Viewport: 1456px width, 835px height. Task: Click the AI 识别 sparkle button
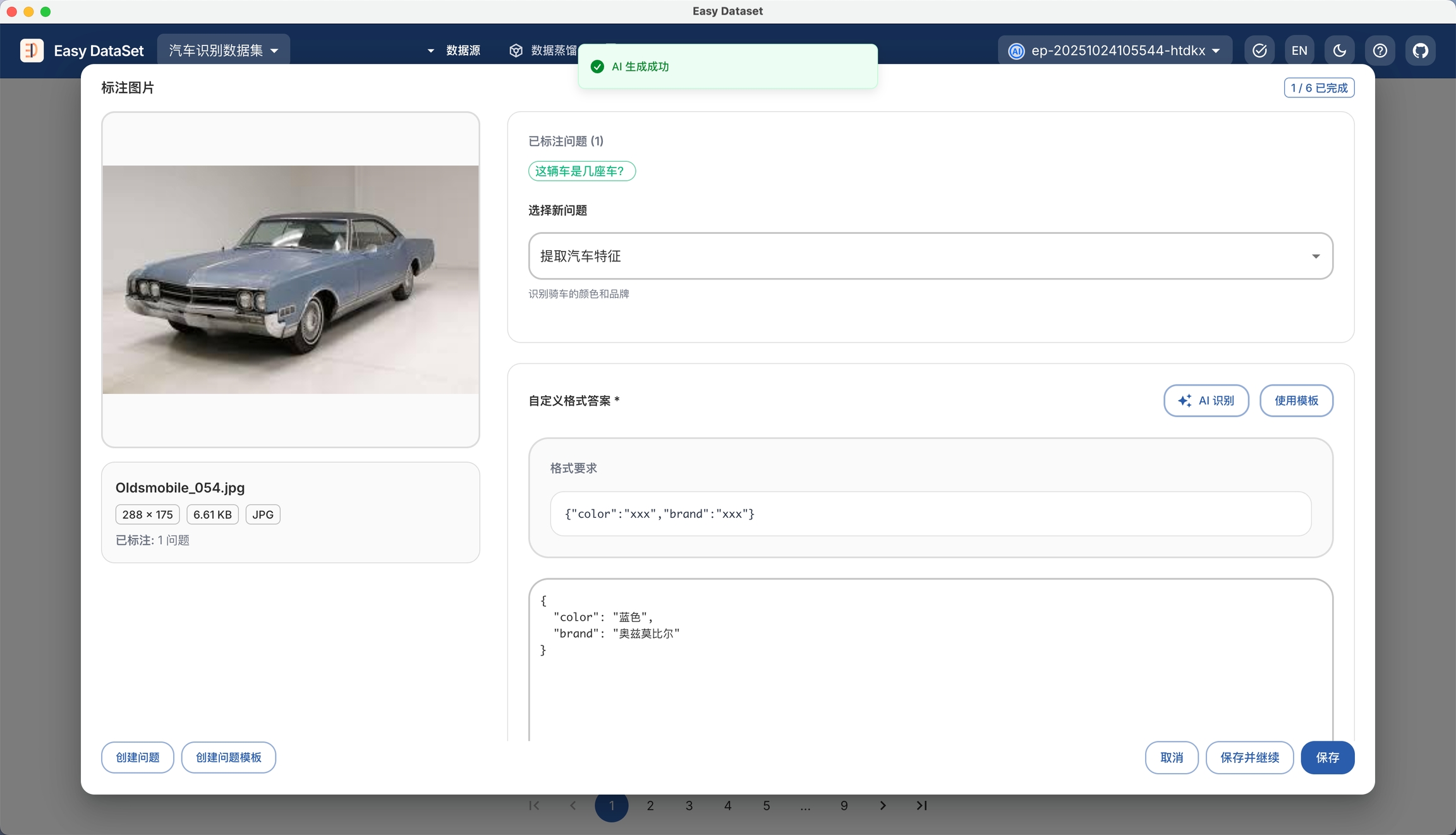(x=1206, y=401)
